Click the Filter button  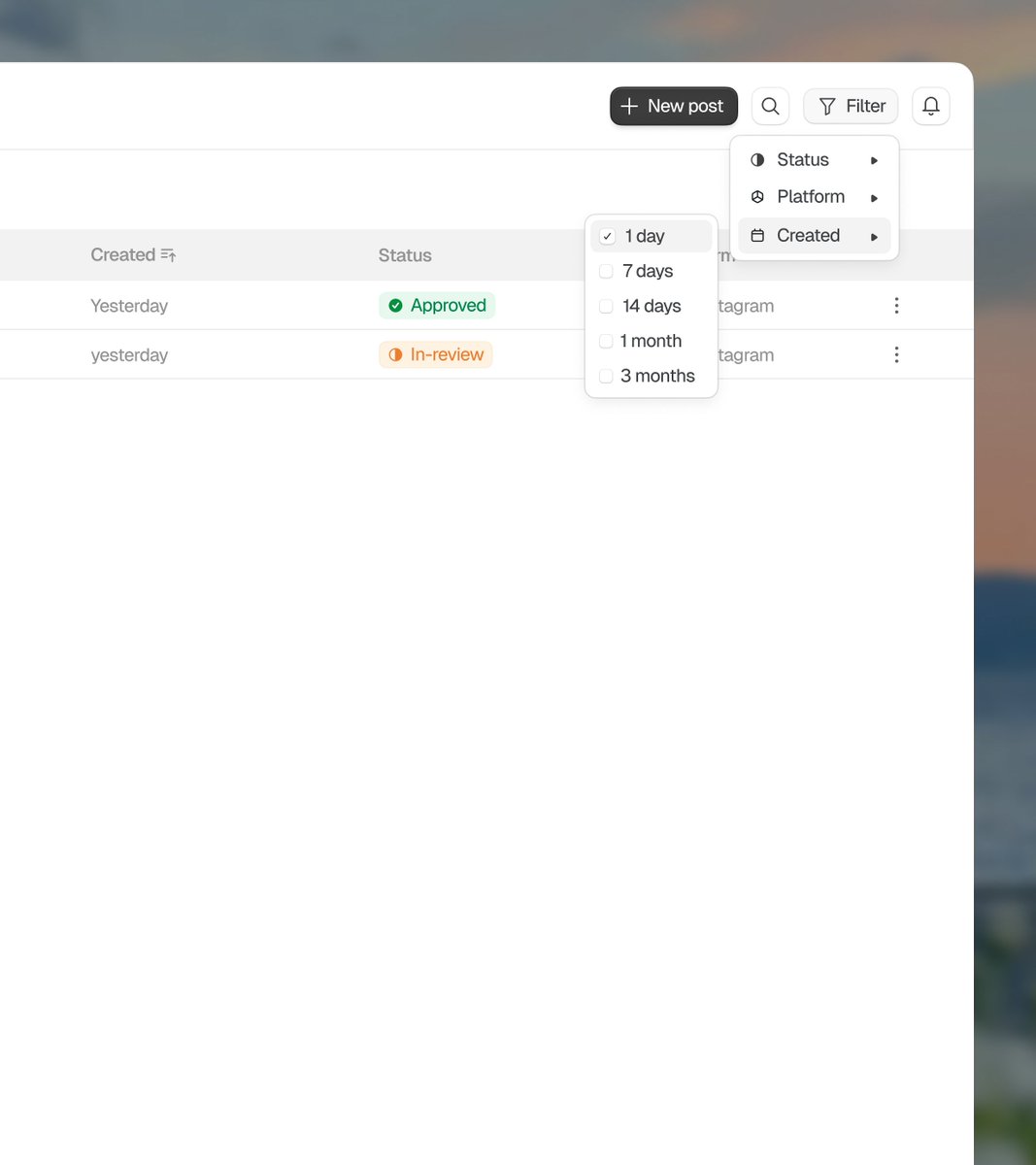tap(851, 106)
